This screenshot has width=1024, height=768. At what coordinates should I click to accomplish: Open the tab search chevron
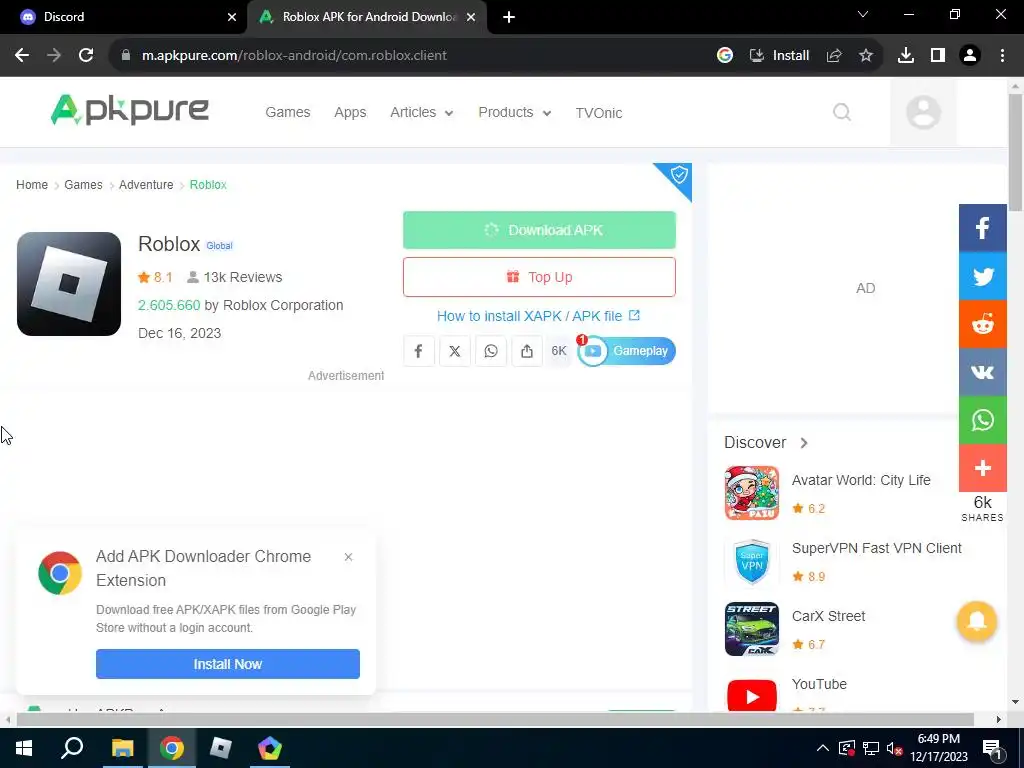[863, 14]
